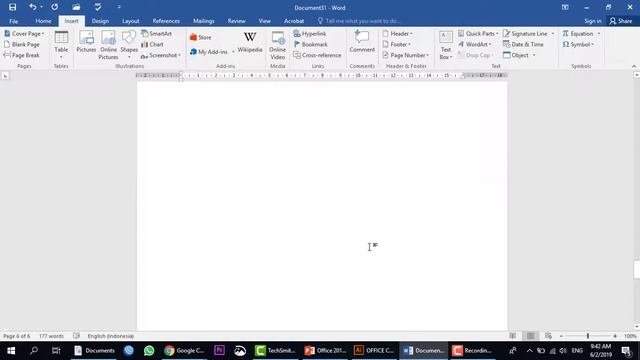
Task: Open the References tab
Action: [166, 21]
